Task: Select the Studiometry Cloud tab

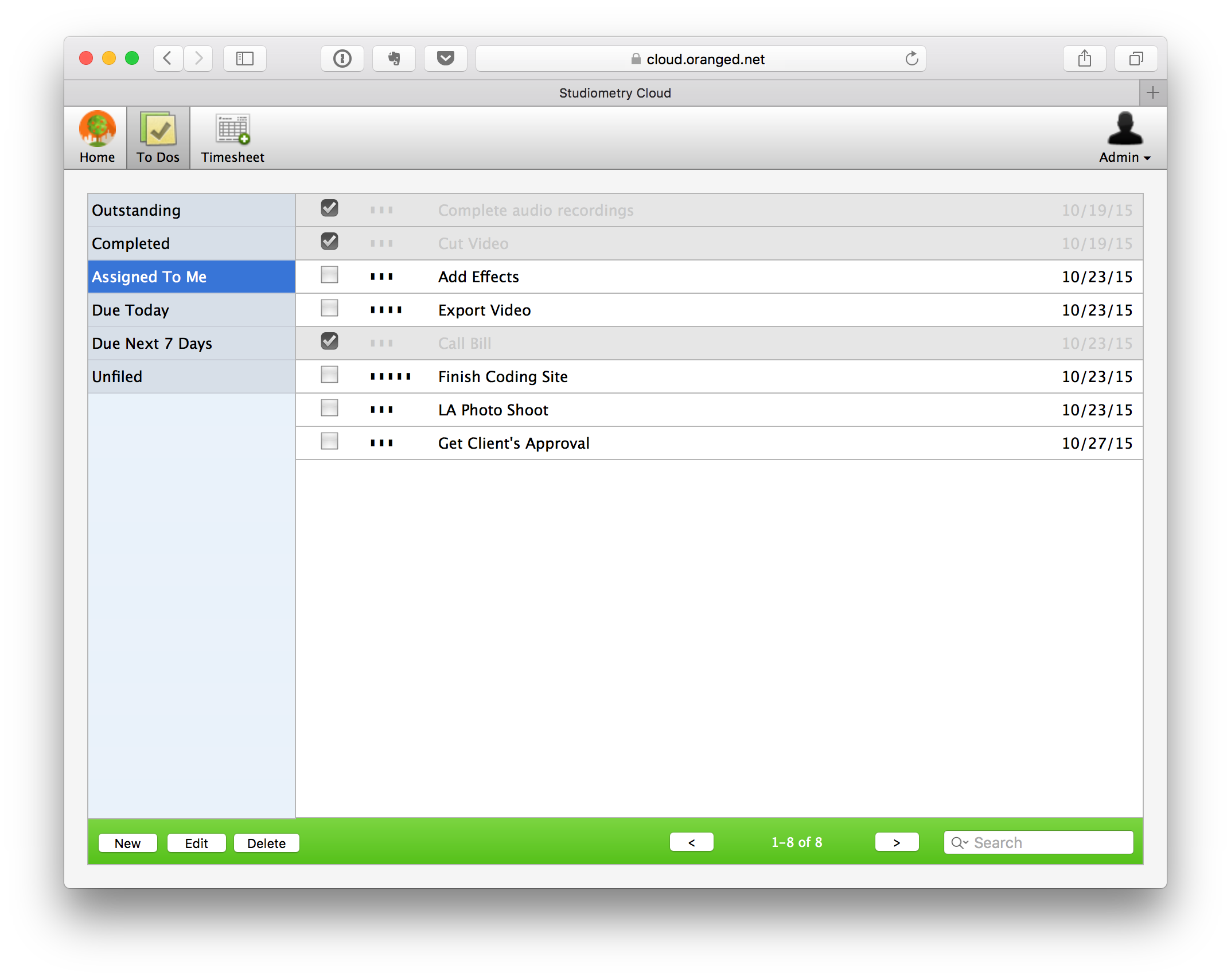Action: click(601, 93)
